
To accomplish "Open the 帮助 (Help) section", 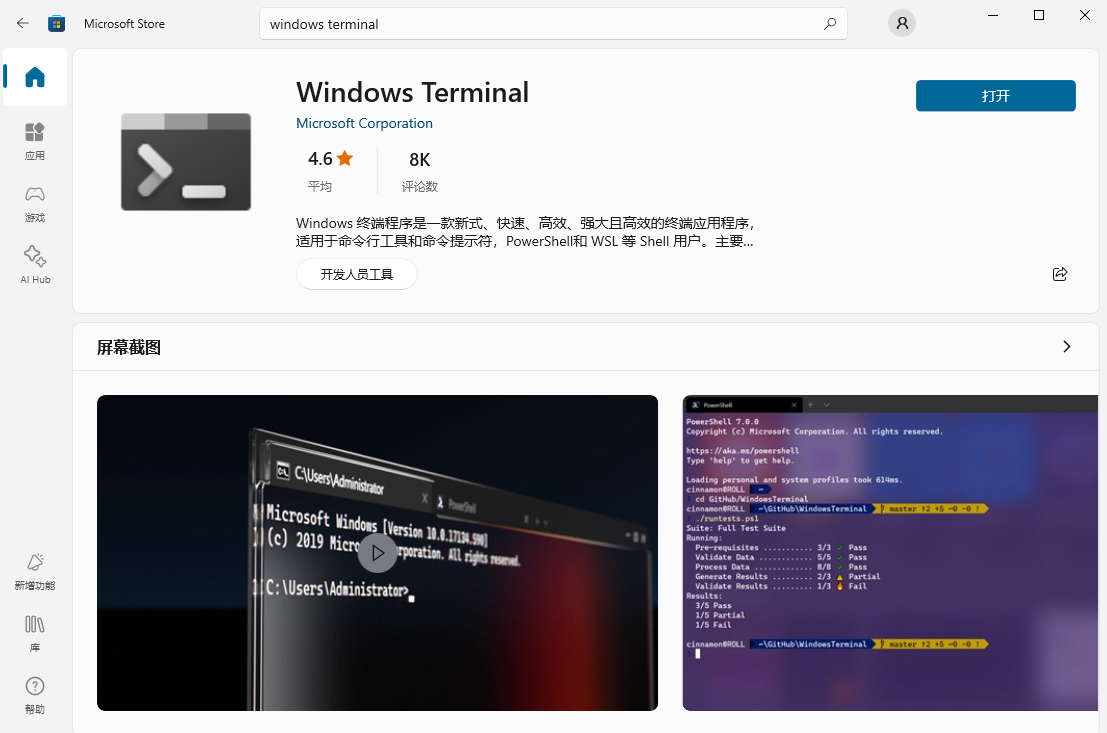I will tap(34, 695).
